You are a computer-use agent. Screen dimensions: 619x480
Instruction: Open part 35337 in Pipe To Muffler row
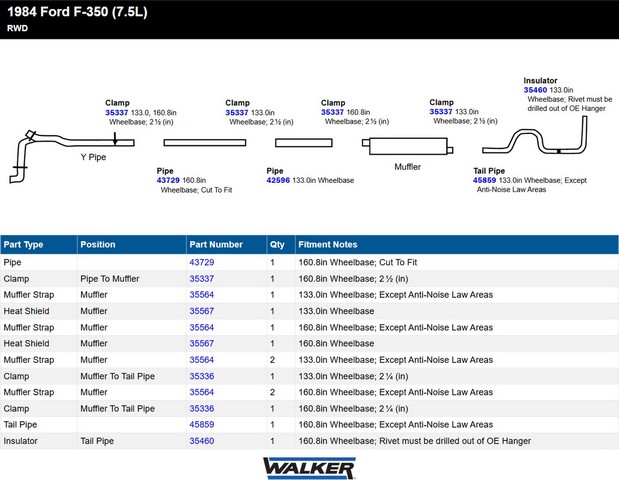[x=202, y=279]
